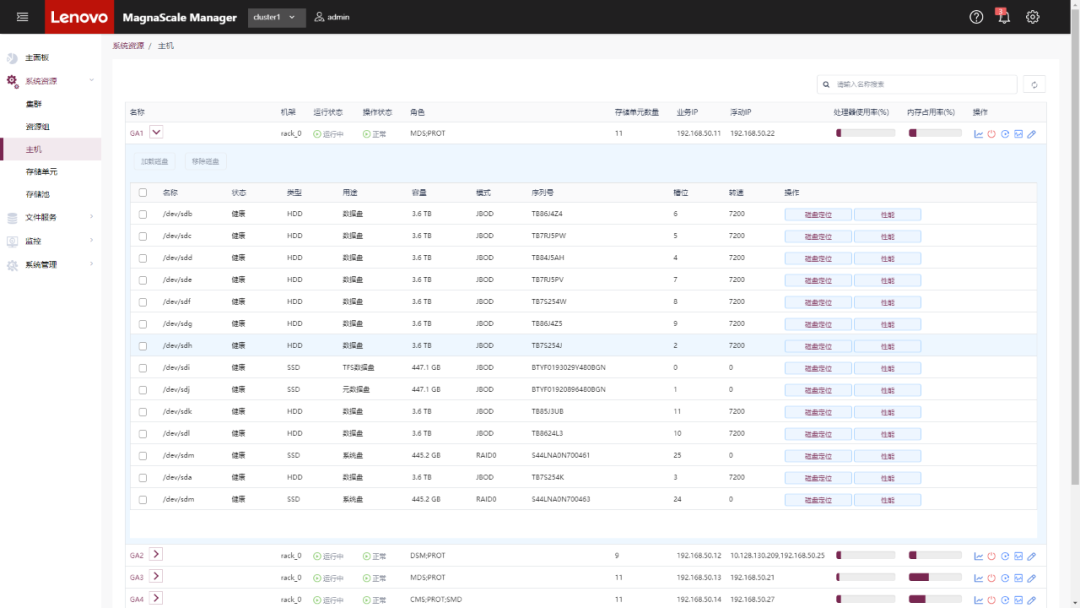Open the performance chart icon for GA1

tap(978, 134)
